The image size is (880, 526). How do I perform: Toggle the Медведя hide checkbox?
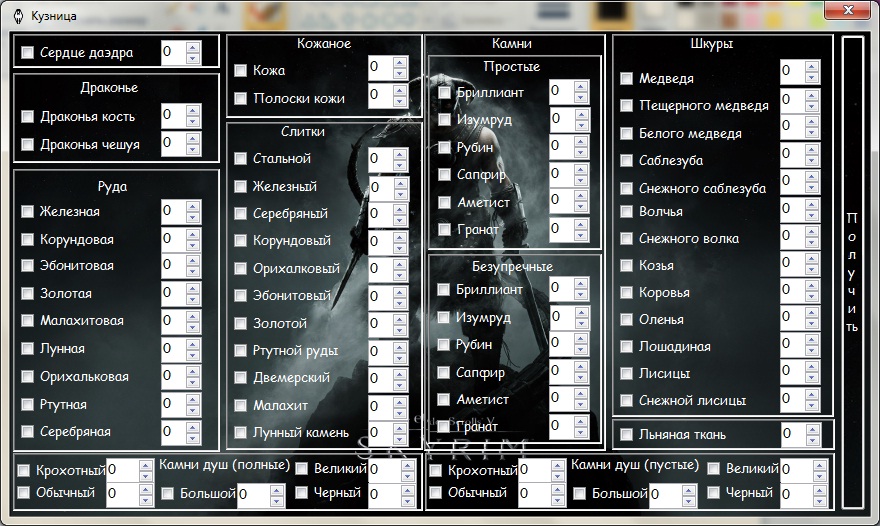(x=626, y=78)
